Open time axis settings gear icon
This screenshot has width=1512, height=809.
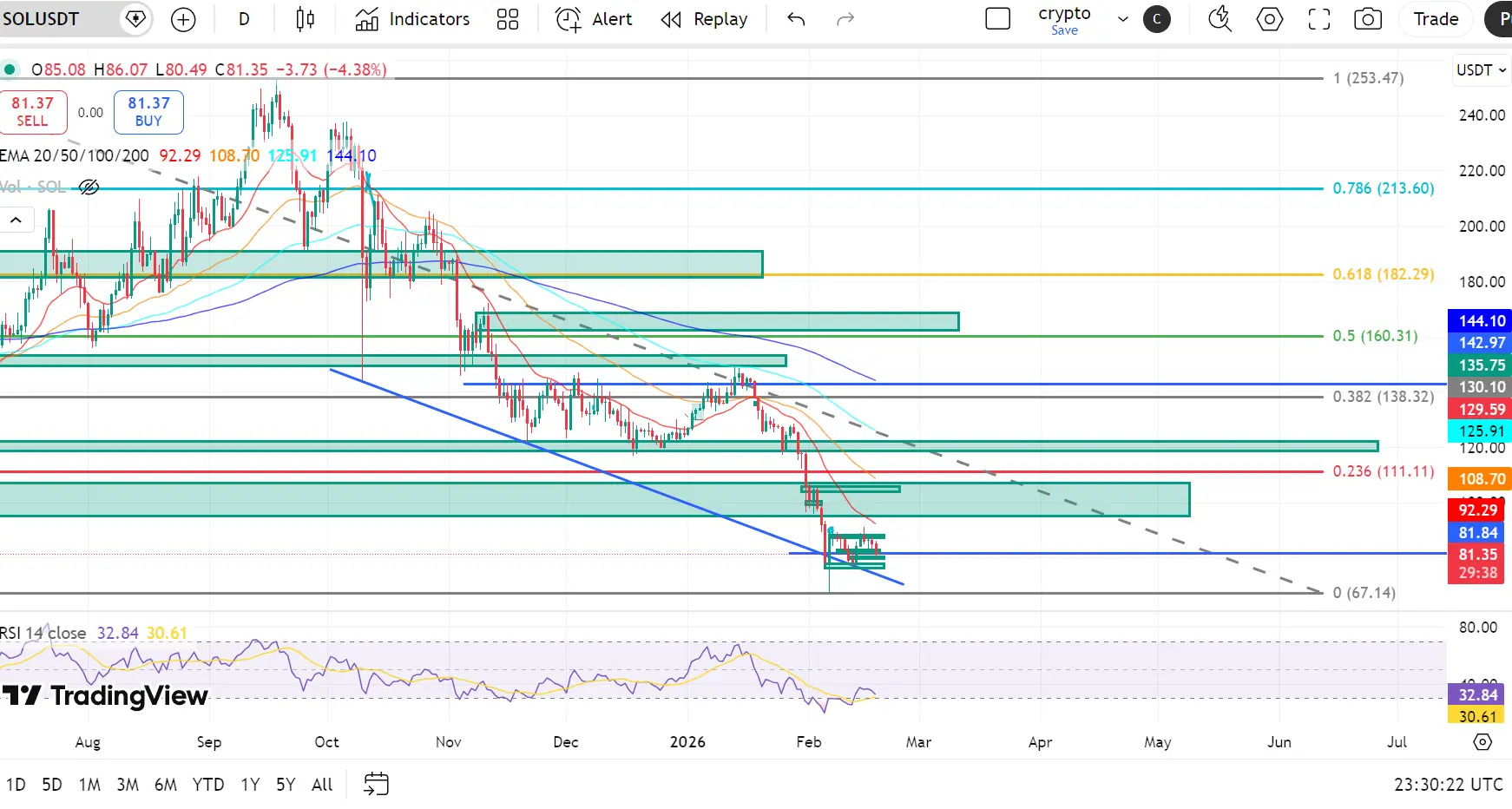click(x=1482, y=742)
